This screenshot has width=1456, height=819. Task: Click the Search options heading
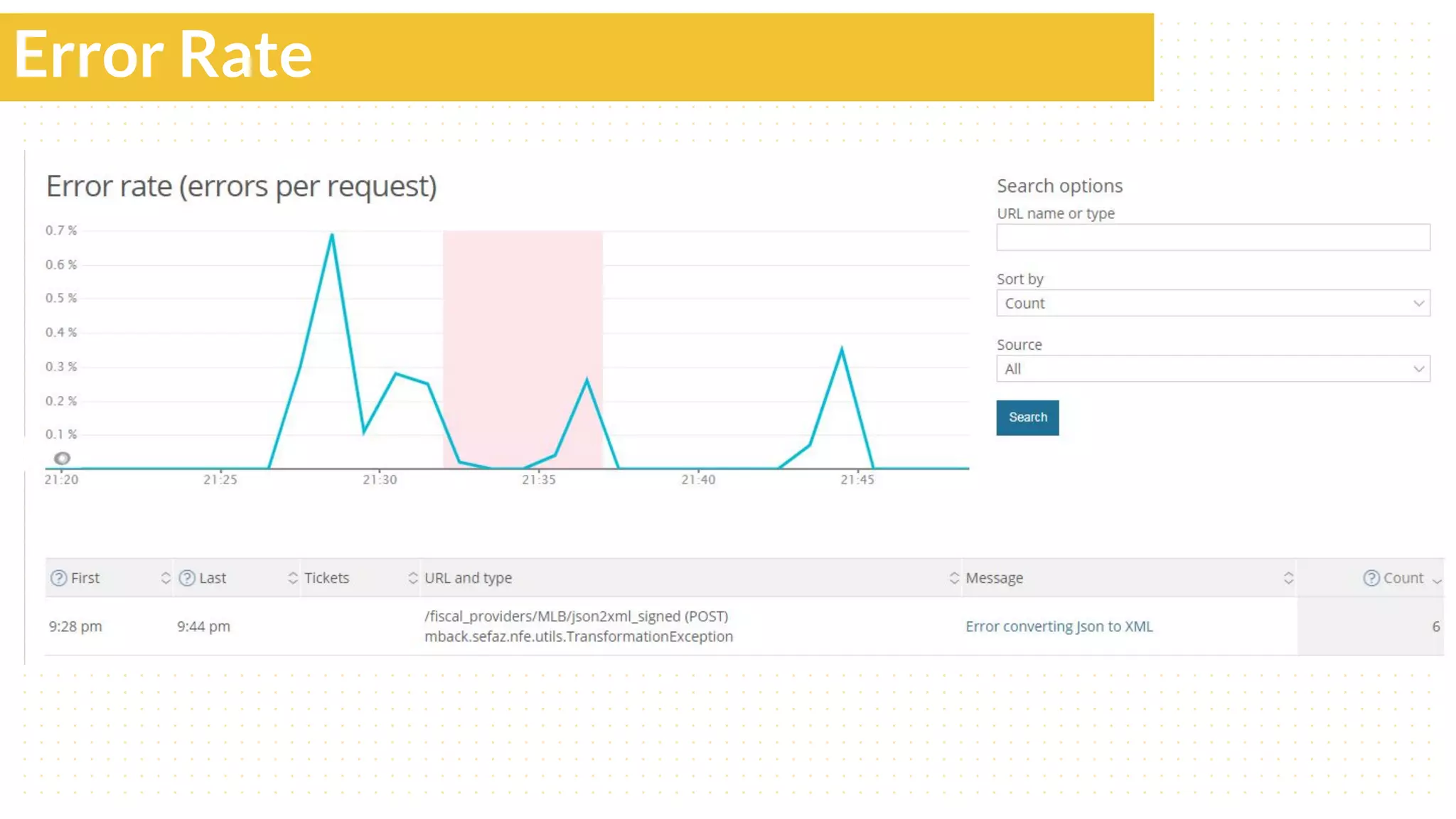(1059, 186)
